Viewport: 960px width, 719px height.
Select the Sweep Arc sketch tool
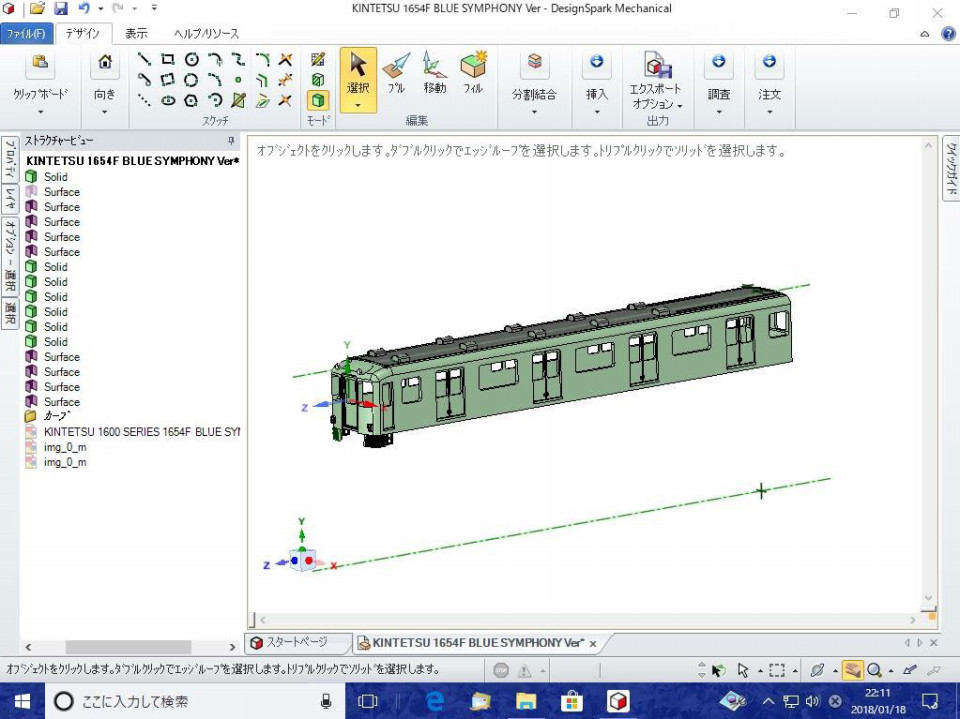point(215,100)
